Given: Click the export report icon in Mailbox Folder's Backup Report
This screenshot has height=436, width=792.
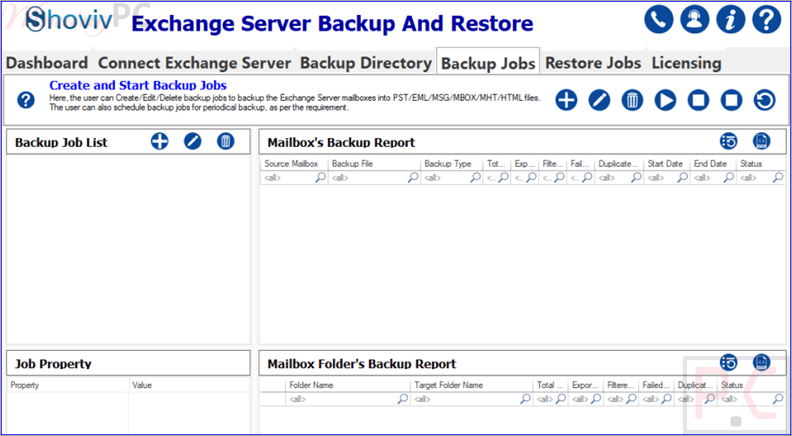Looking at the screenshot, I should pos(762,362).
